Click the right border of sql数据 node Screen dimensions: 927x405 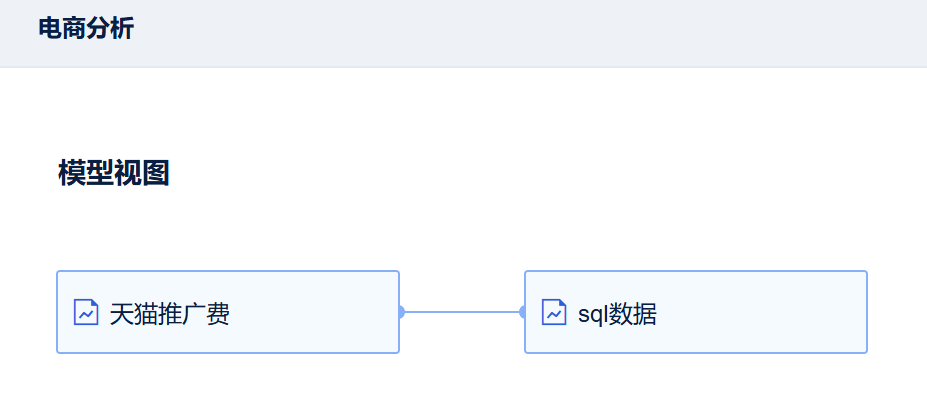coord(867,312)
